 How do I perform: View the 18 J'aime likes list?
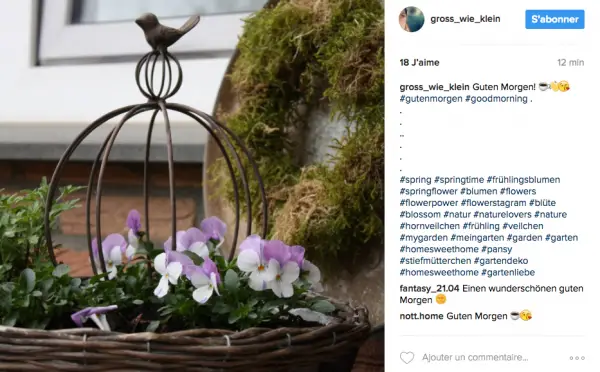(x=419, y=62)
